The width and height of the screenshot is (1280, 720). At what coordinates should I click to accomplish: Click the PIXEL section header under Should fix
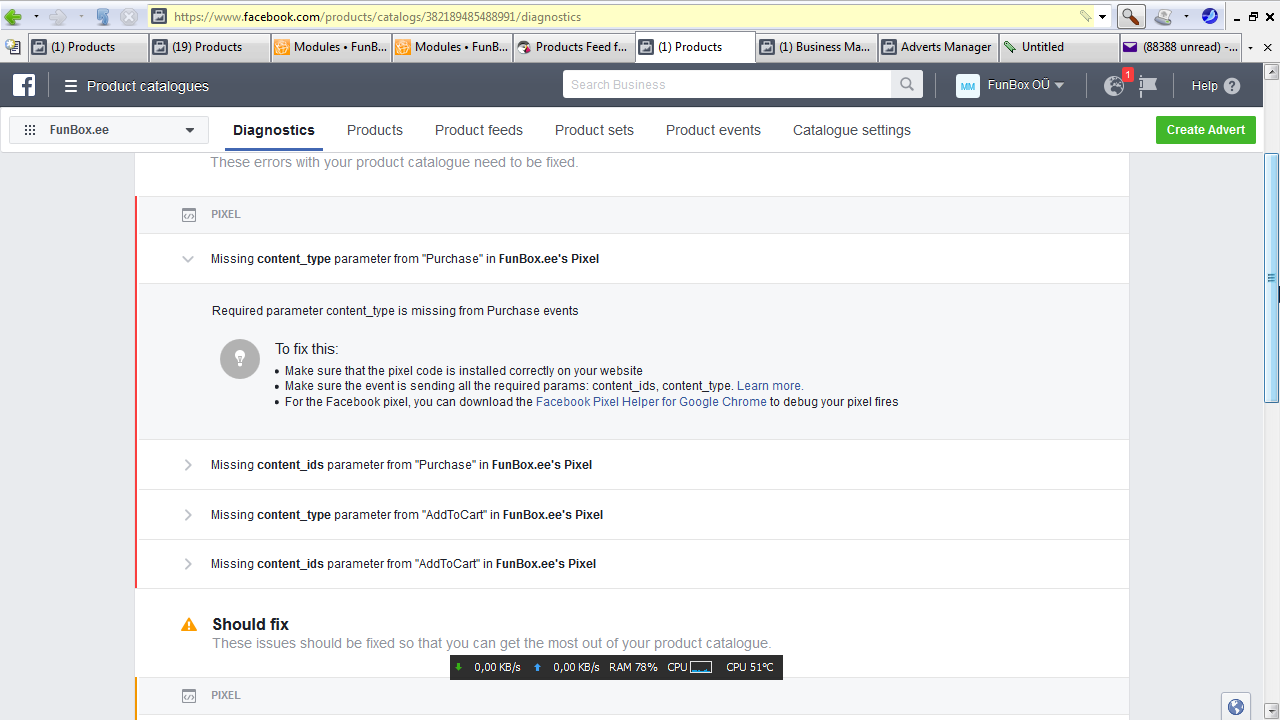pyautogui.click(x=632, y=696)
